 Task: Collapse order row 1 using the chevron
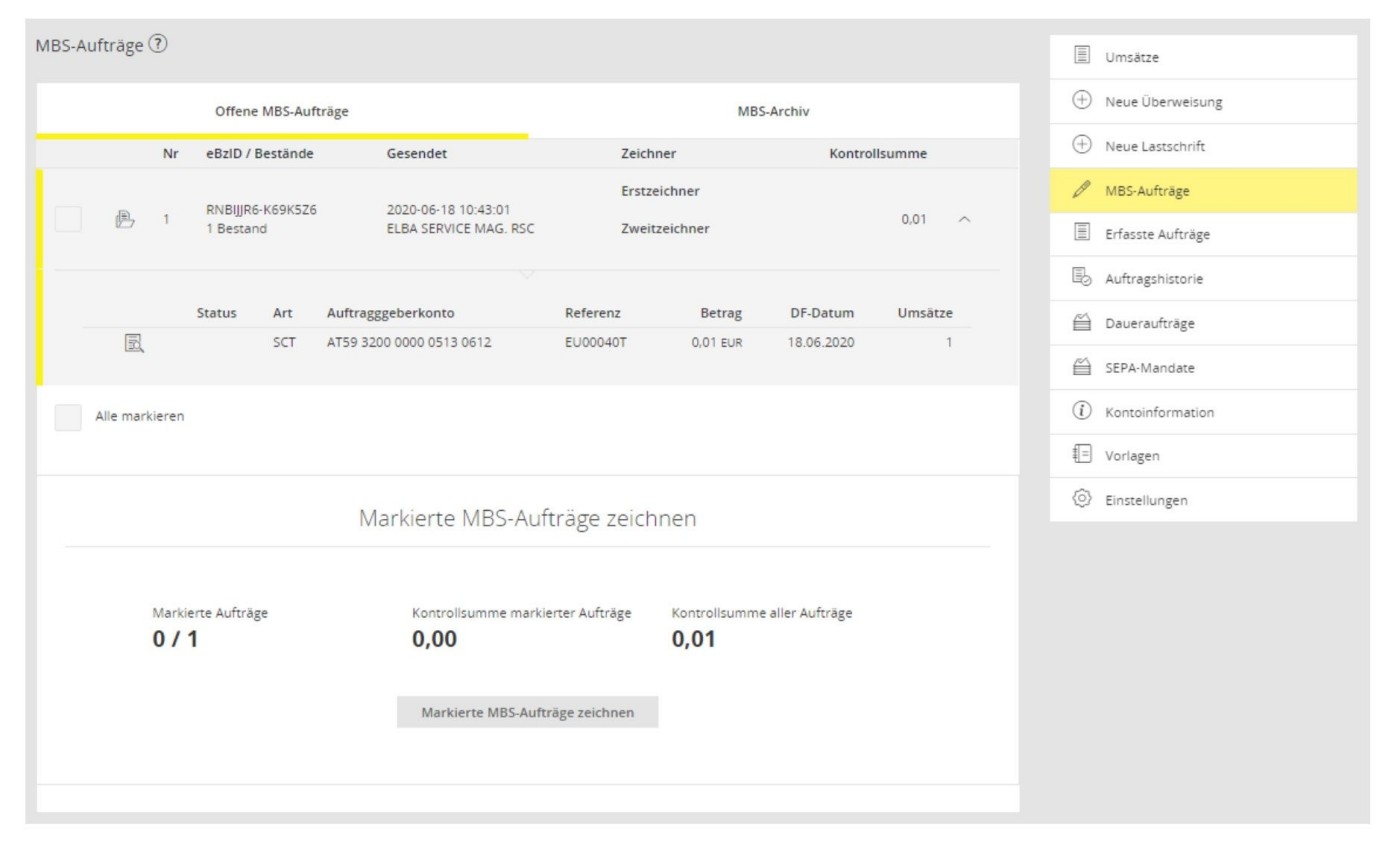click(x=964, y=219)
